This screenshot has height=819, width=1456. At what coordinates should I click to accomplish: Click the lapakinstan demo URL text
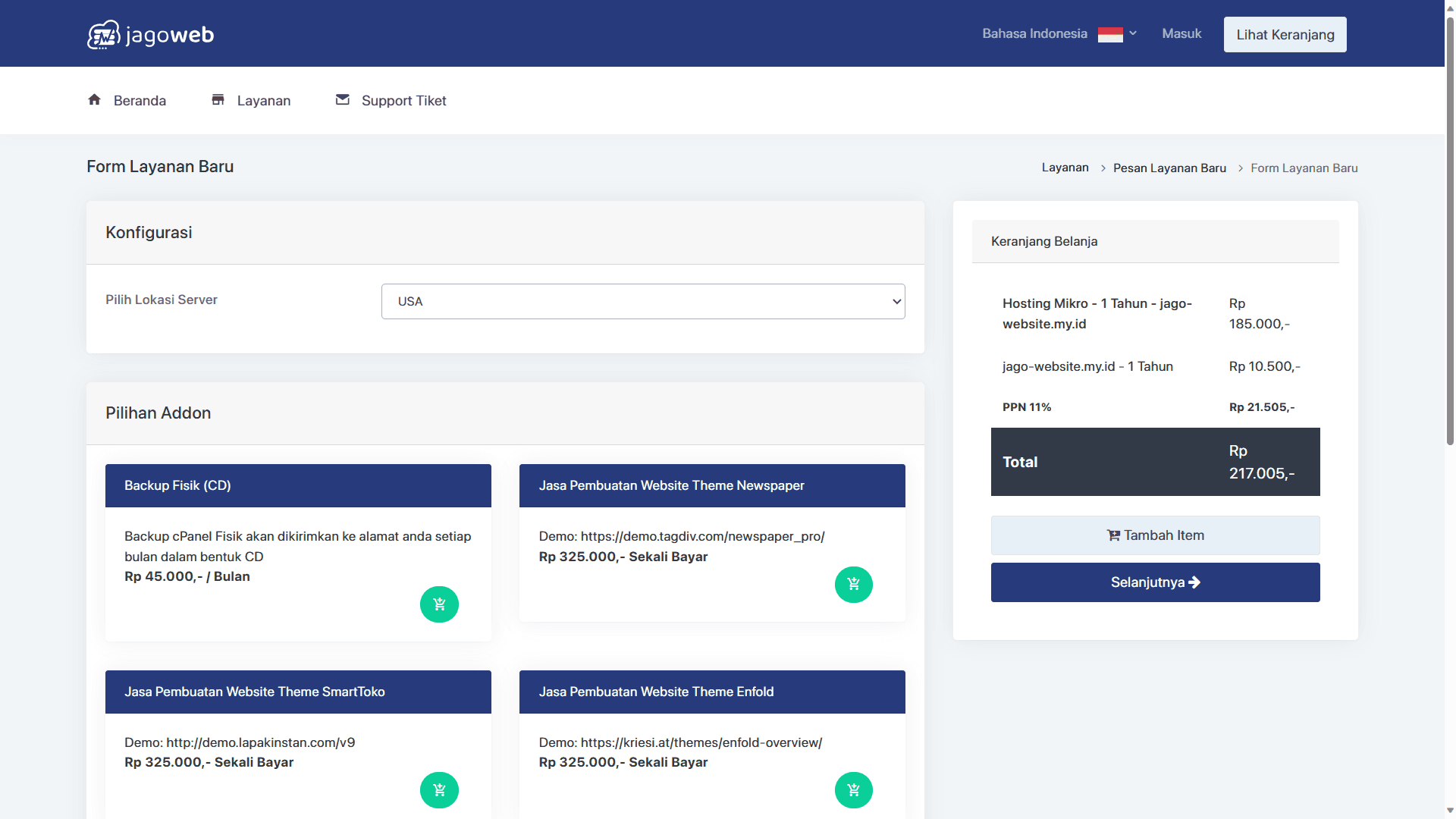(260, 742)
